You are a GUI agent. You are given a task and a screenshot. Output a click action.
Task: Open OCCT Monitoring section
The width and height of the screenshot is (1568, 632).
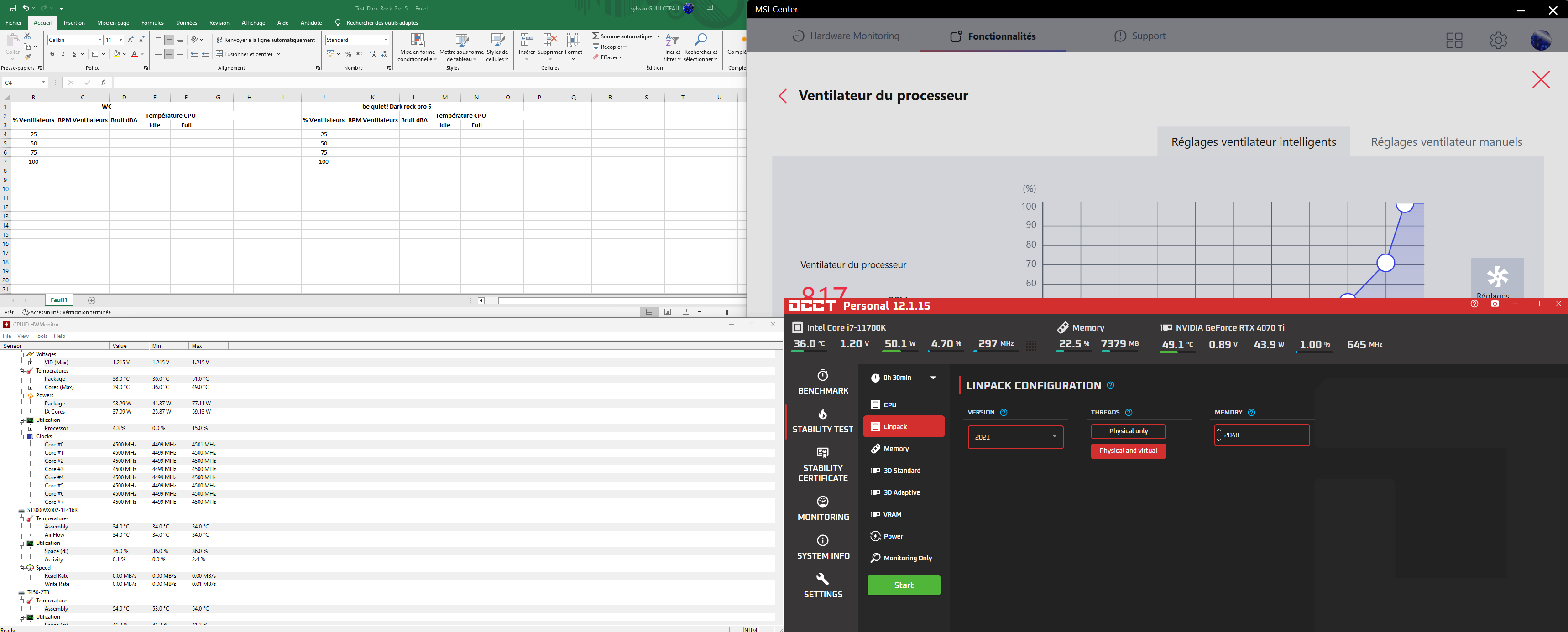coord(822,508)
